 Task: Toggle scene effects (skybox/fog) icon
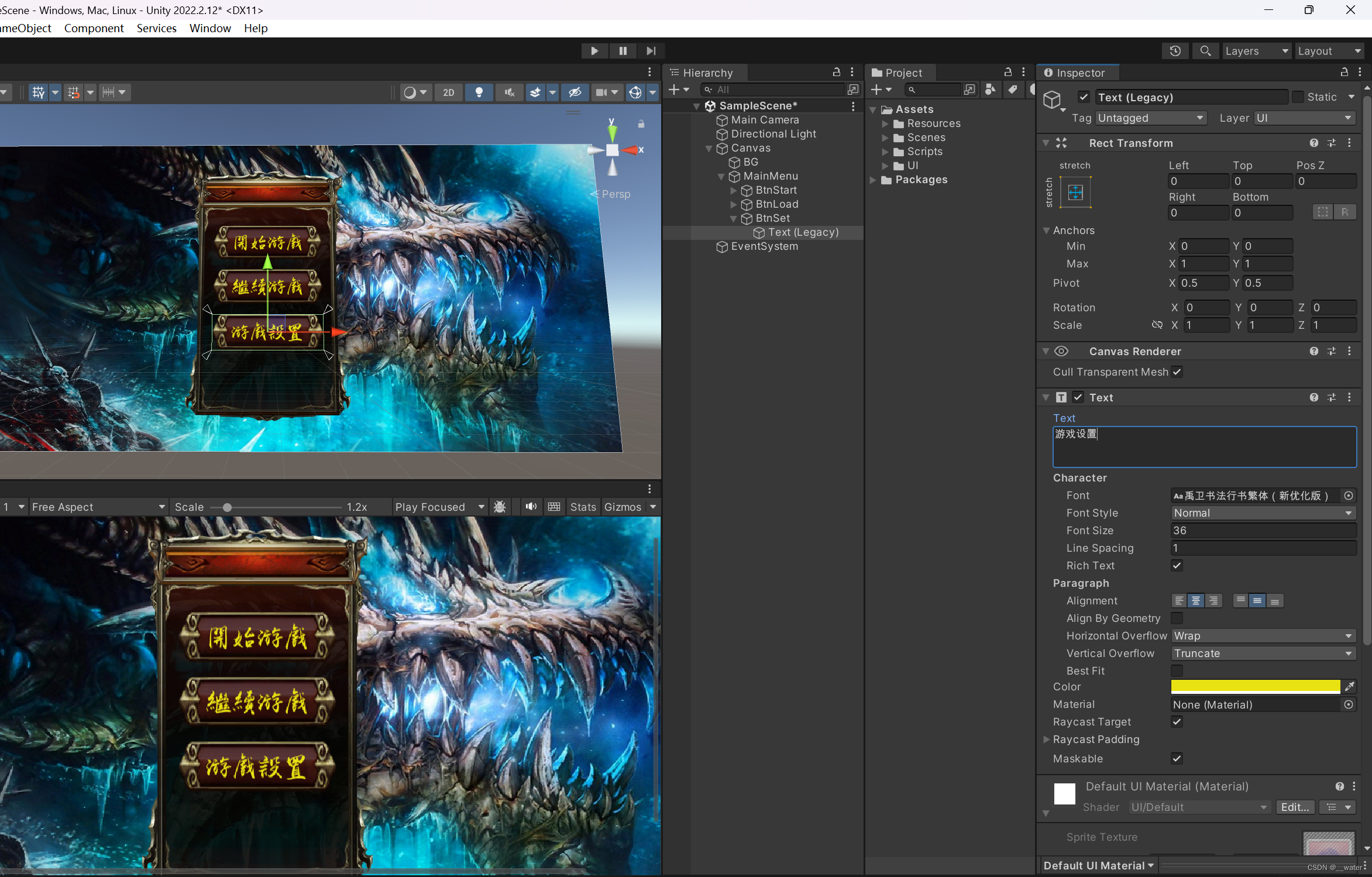(x=535, y=92)
